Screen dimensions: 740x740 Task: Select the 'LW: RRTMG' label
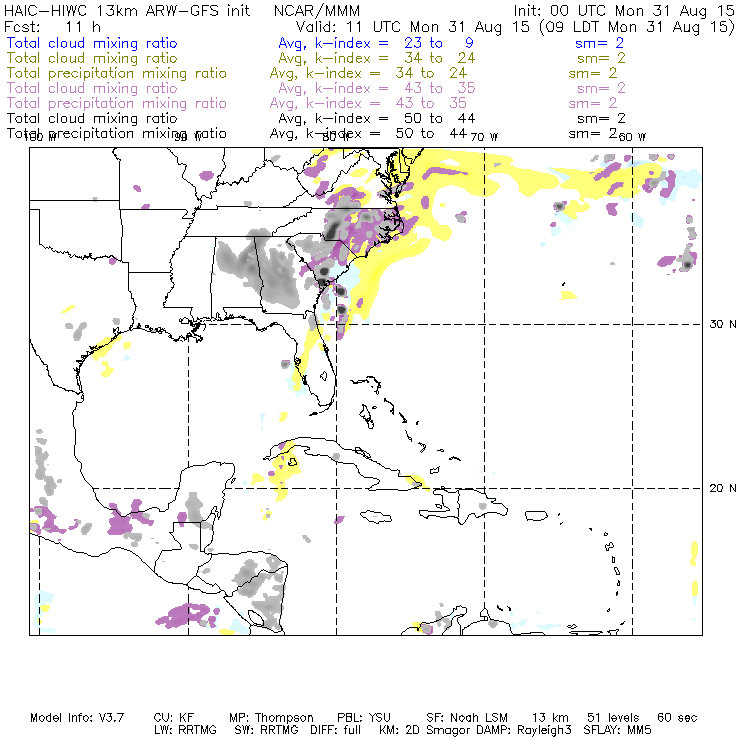185,730
